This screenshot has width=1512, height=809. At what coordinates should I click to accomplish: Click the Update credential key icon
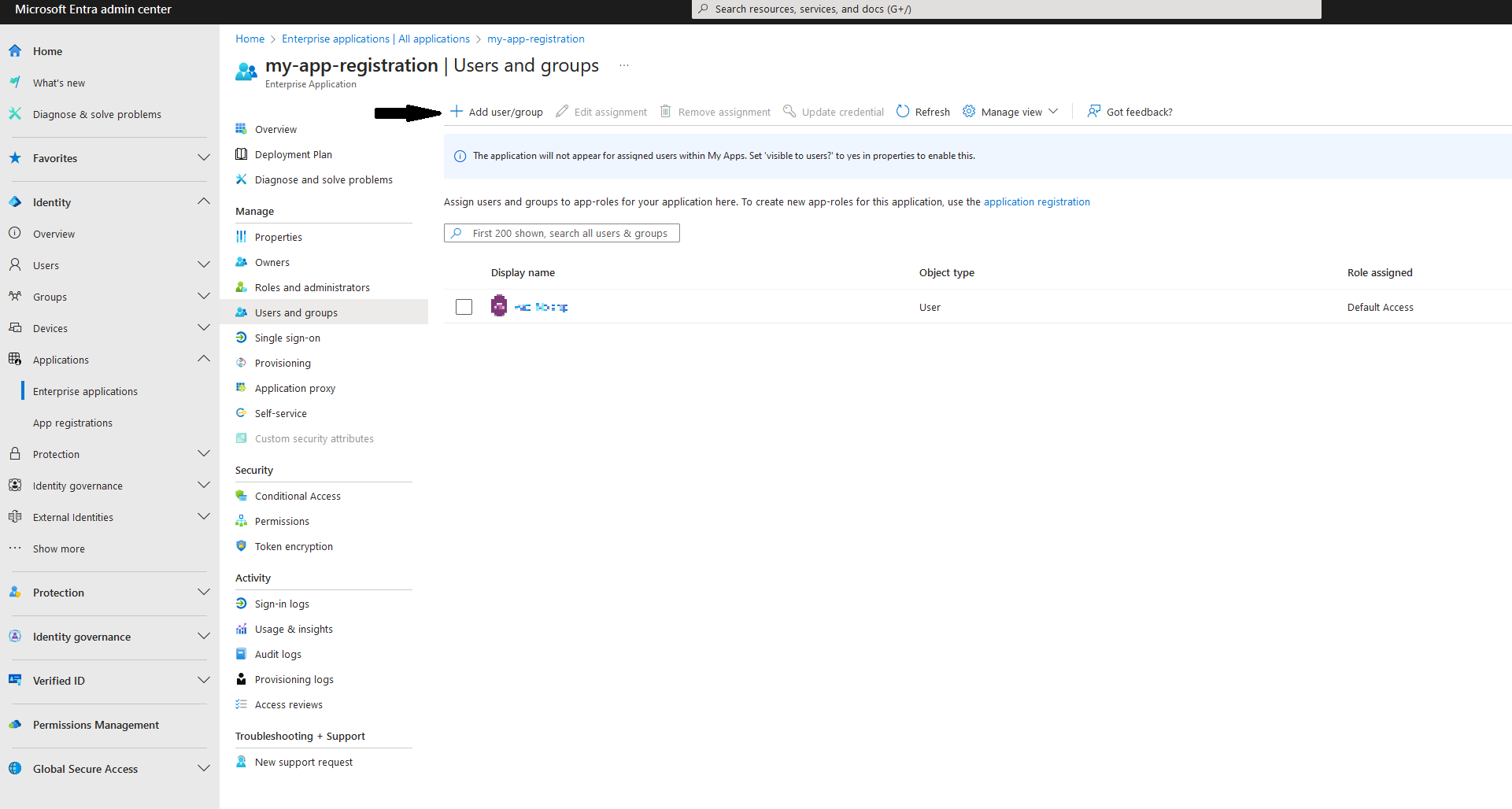(x=789, y=111)
